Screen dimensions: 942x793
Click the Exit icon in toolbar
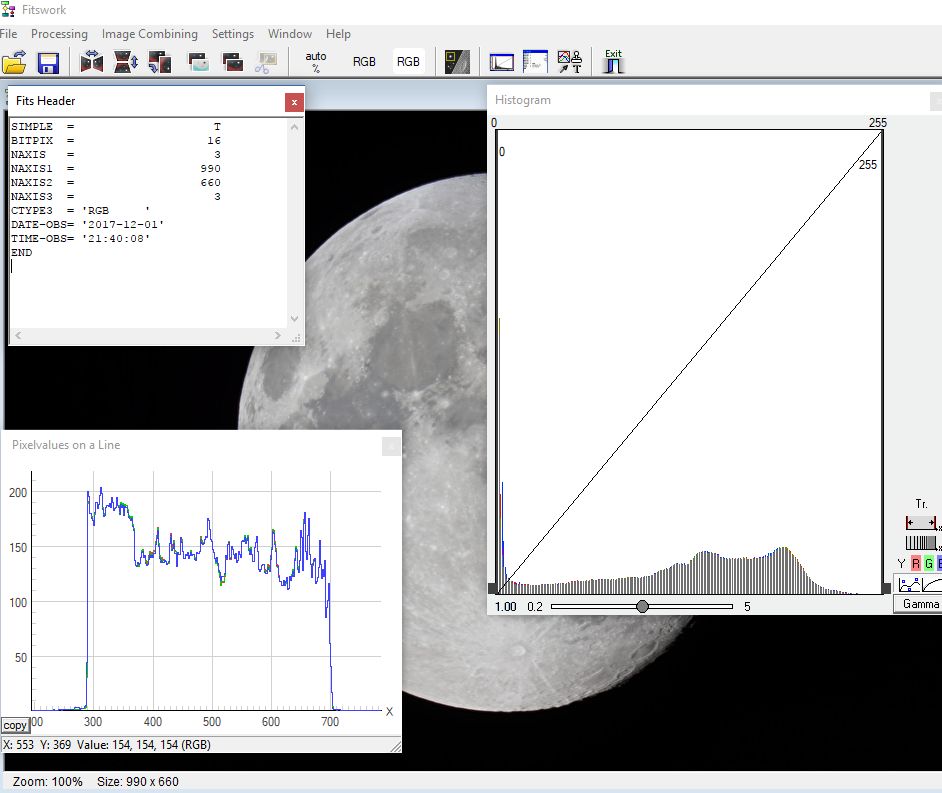coord(613,62)
